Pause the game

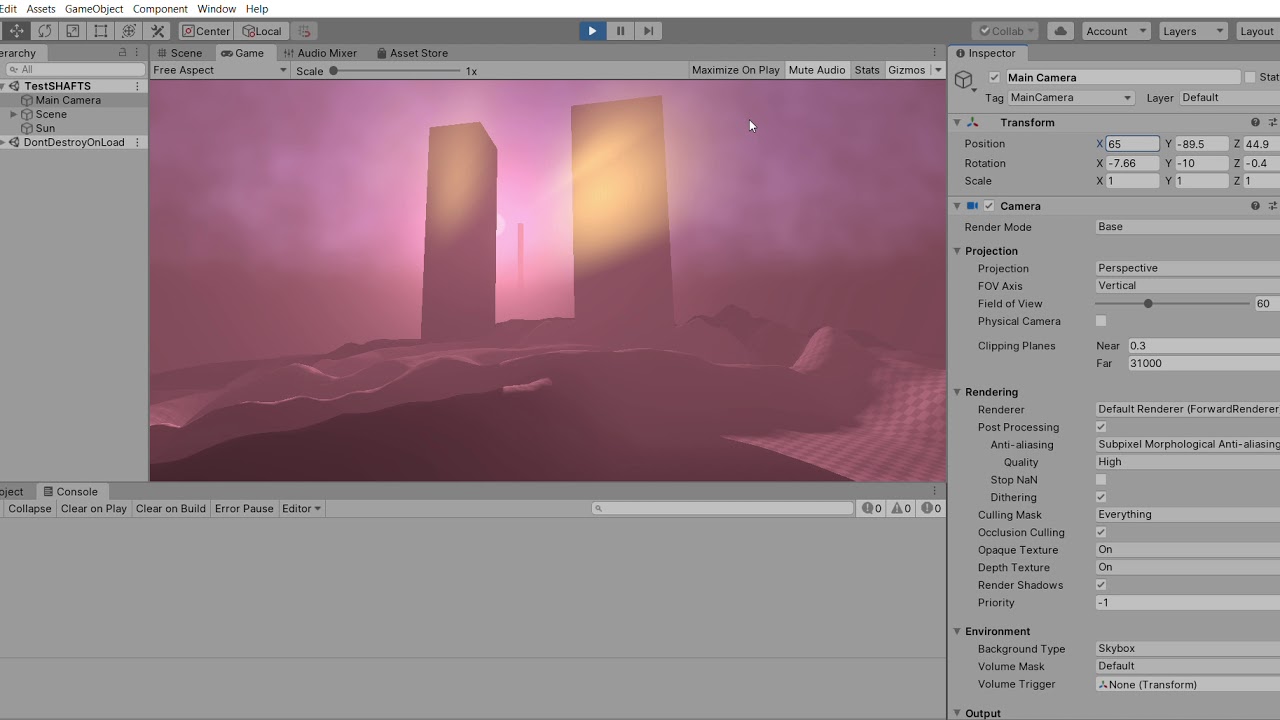click(x=620, y=31)
